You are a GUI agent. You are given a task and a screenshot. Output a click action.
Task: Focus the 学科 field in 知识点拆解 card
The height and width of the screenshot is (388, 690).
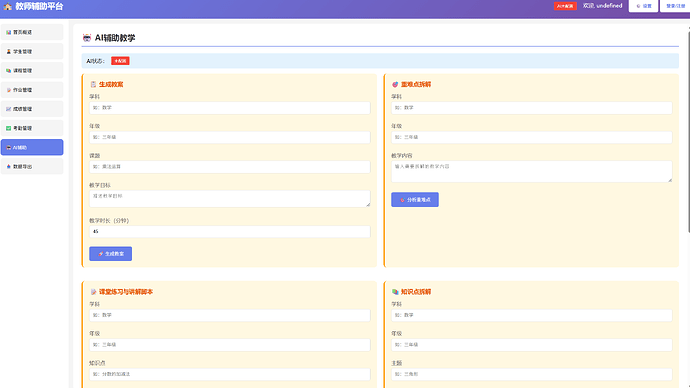[x=532, y=315]
